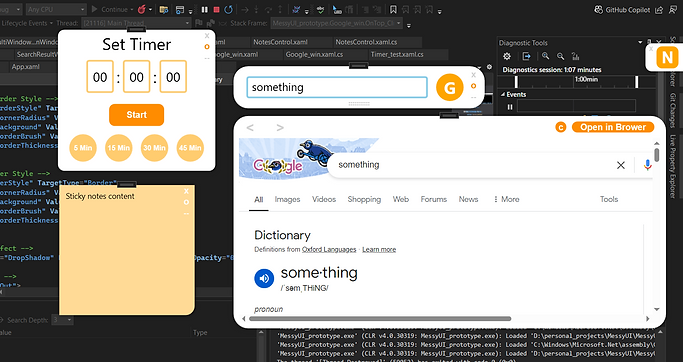Open GitHub Copilot
683x362 pixels.
(x=622, y=10)
